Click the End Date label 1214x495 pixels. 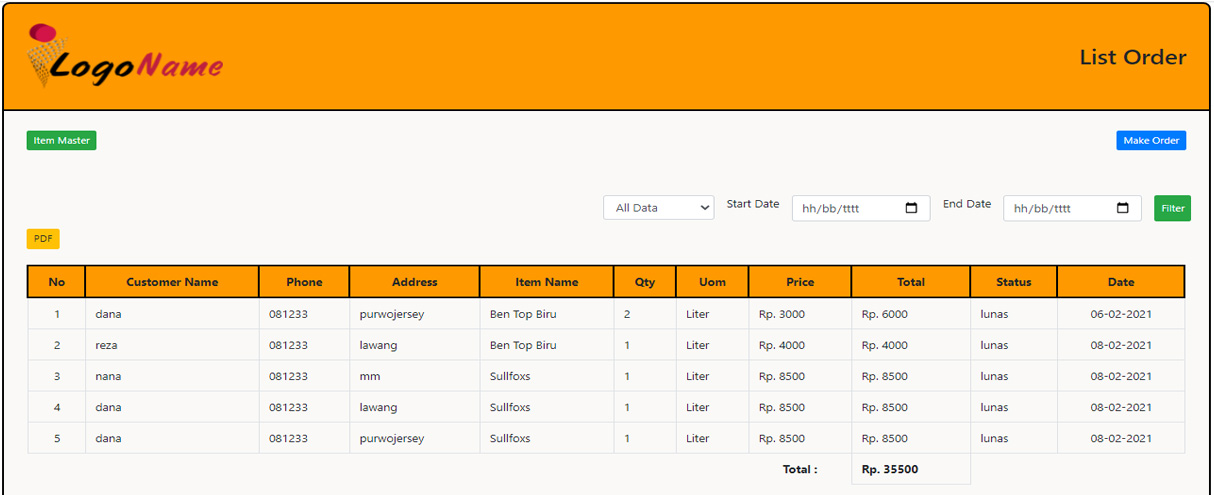point(967,204)
